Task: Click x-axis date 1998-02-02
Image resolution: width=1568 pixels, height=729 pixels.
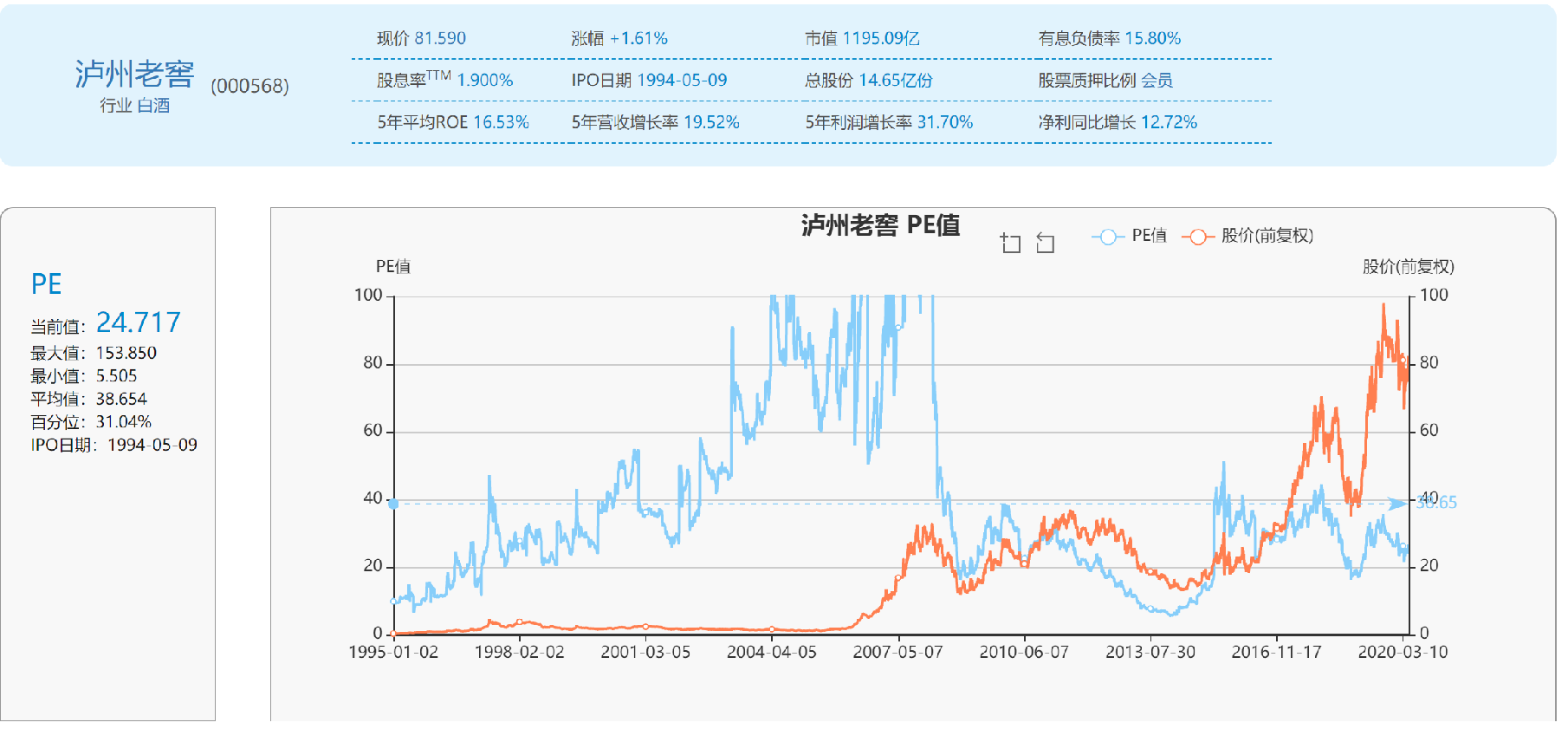Action: (x=520, y=652)
